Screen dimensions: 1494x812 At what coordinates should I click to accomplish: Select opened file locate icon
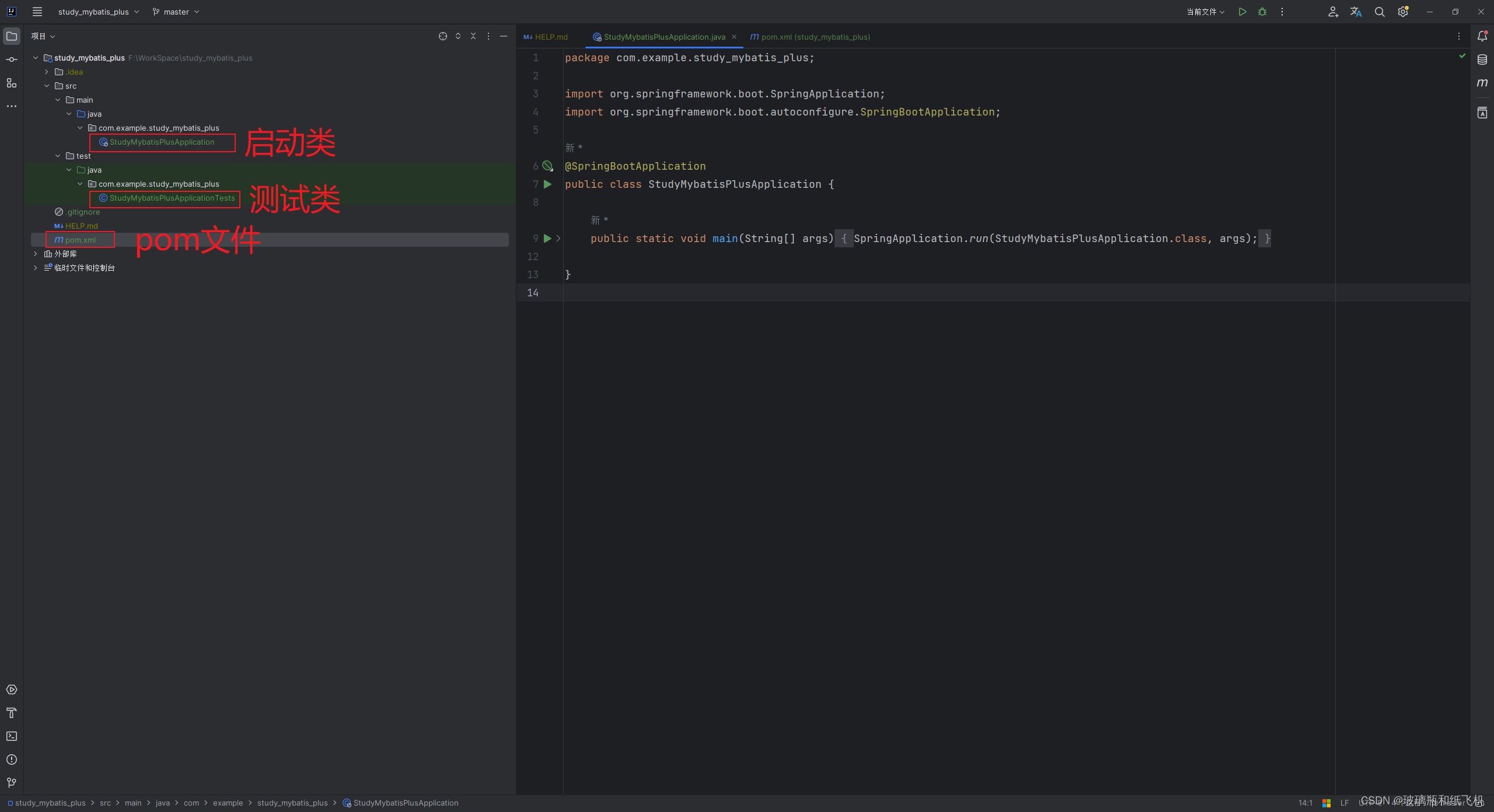(x=443, y=36)
